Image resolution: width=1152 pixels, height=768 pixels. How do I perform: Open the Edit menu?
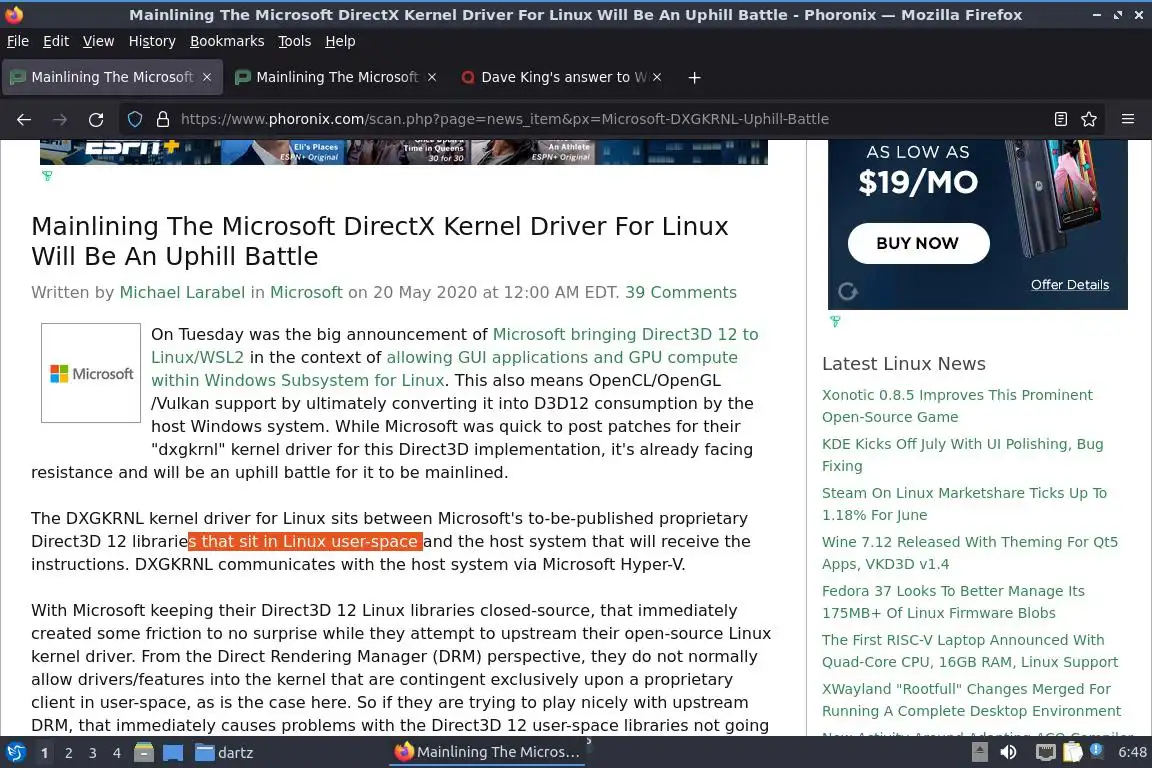56,41
